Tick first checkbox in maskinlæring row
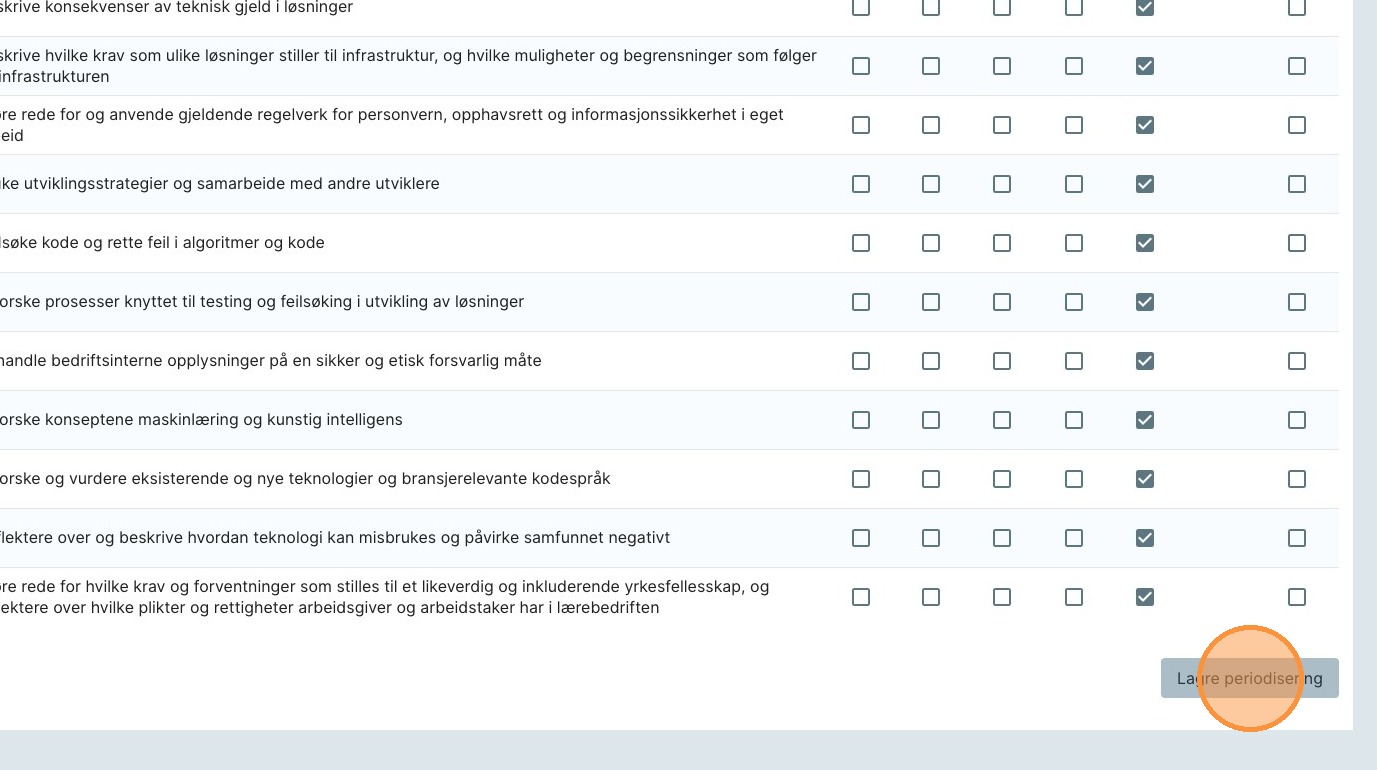The height and width of the screenshot is (770, 1377). click(x=861, y=420)
